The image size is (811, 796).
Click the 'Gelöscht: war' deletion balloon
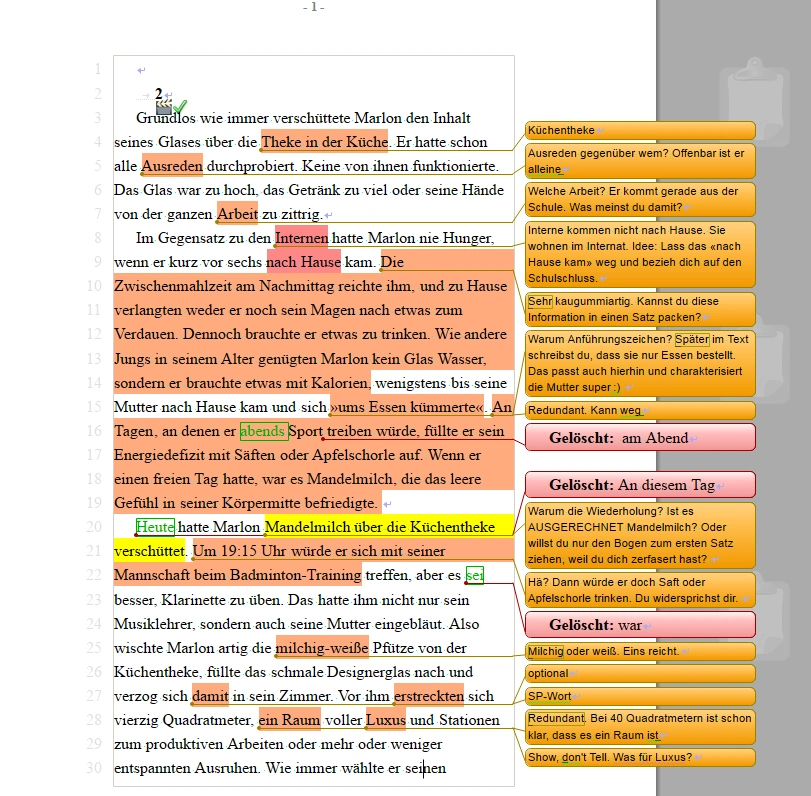pos(640,625)
